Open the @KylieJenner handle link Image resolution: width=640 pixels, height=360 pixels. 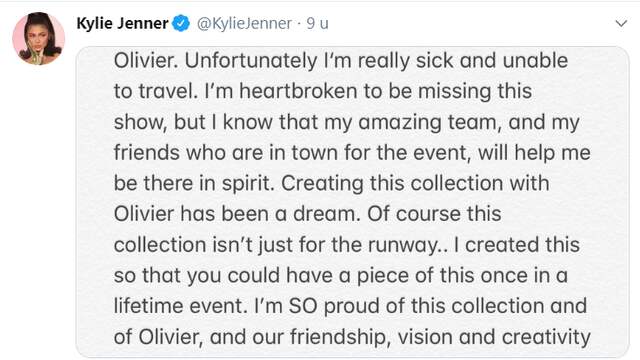click(244, 23)
